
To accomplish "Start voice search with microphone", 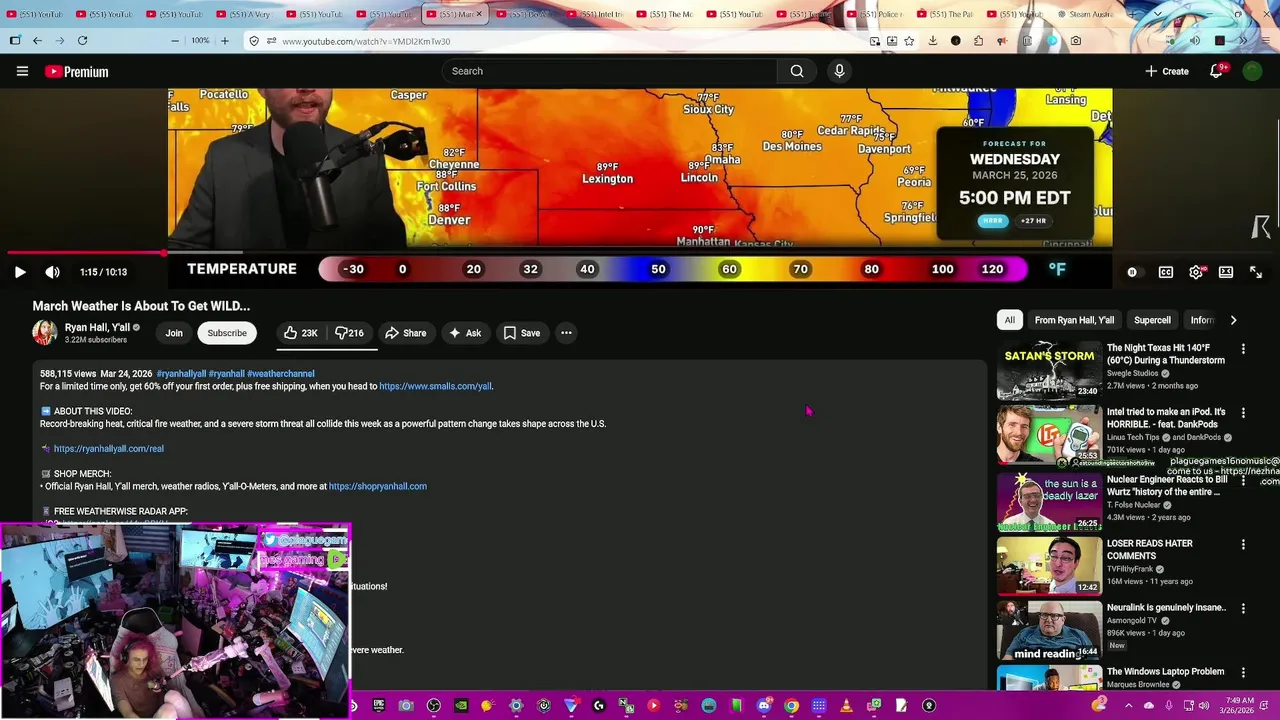I will 839,71.
